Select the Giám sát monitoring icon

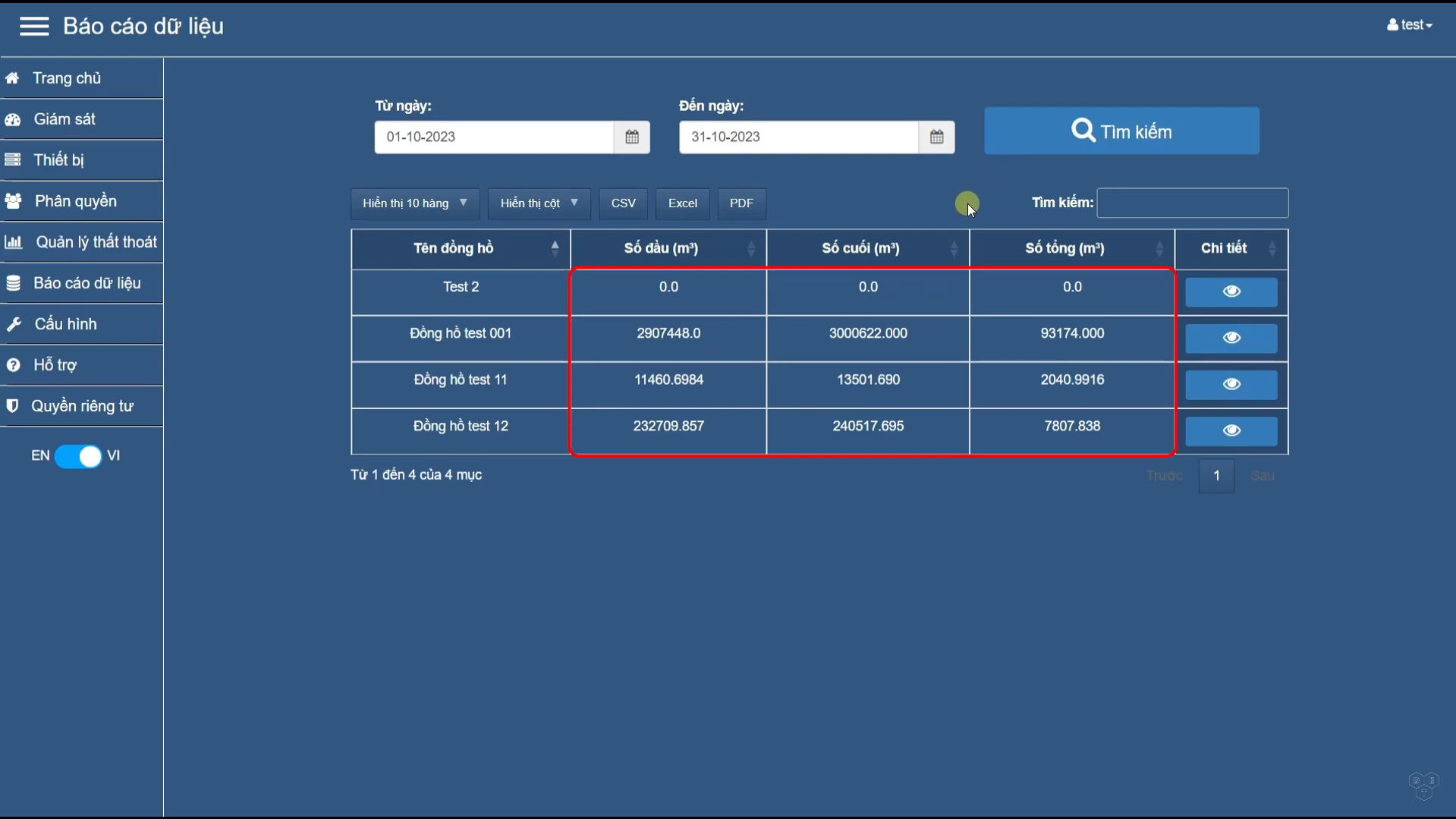(12, 118)
